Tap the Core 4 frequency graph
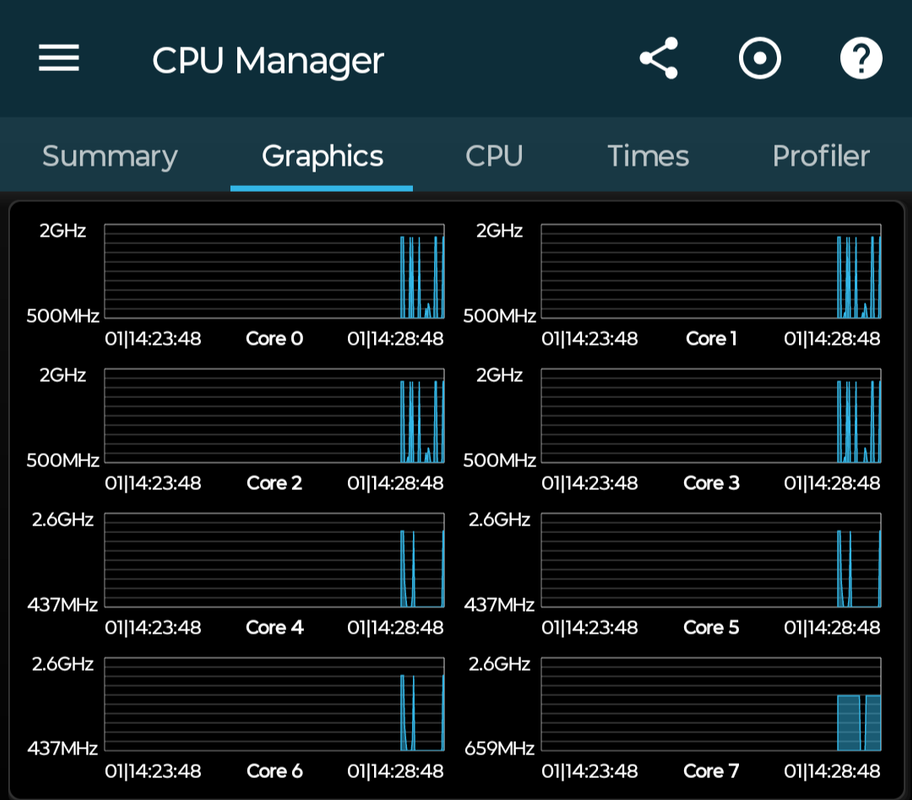The height and width of the screenshot is (800, 912). pyautogui.click(x=274, y=560)
